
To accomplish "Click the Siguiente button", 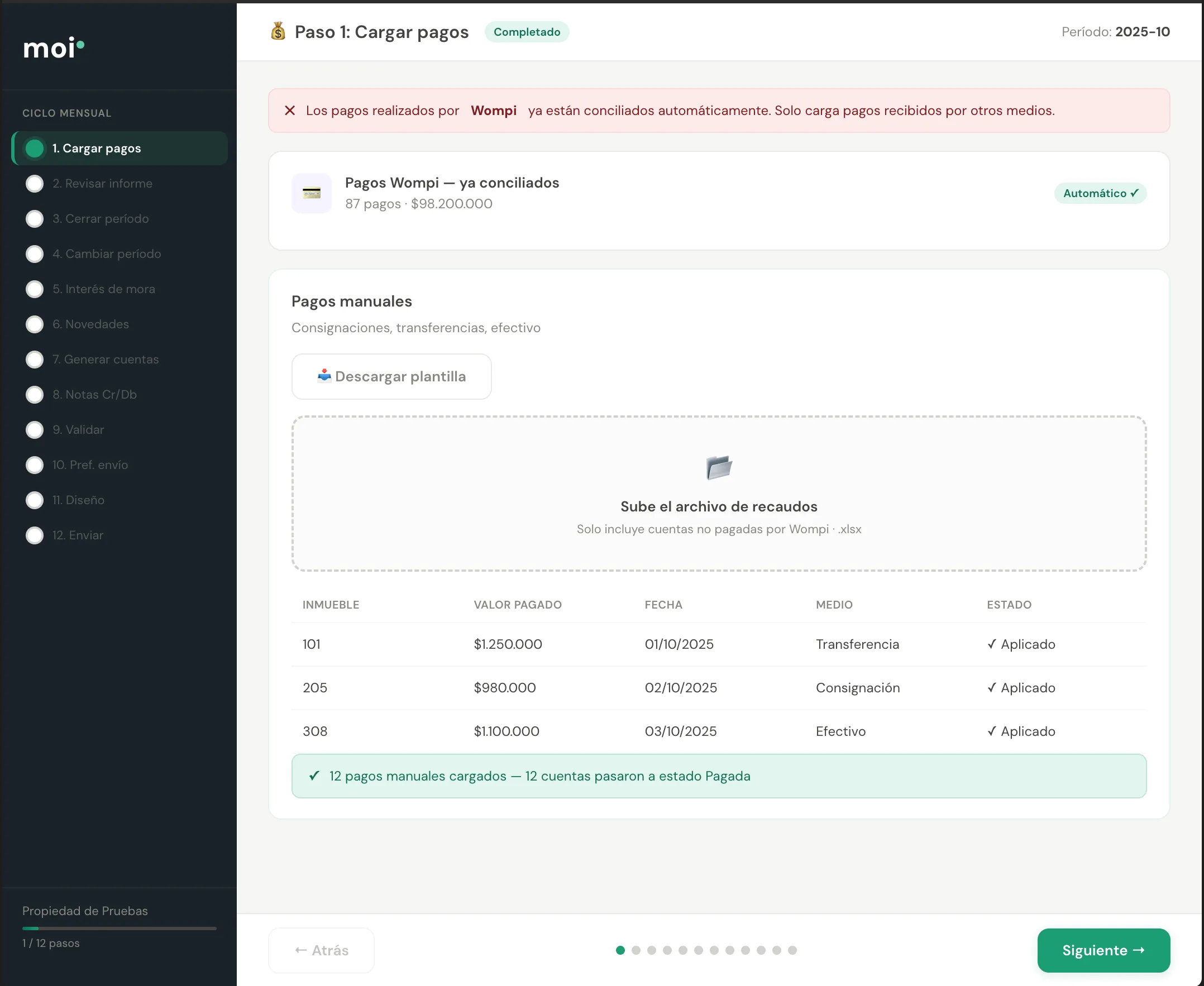I will pos(1103,950).
